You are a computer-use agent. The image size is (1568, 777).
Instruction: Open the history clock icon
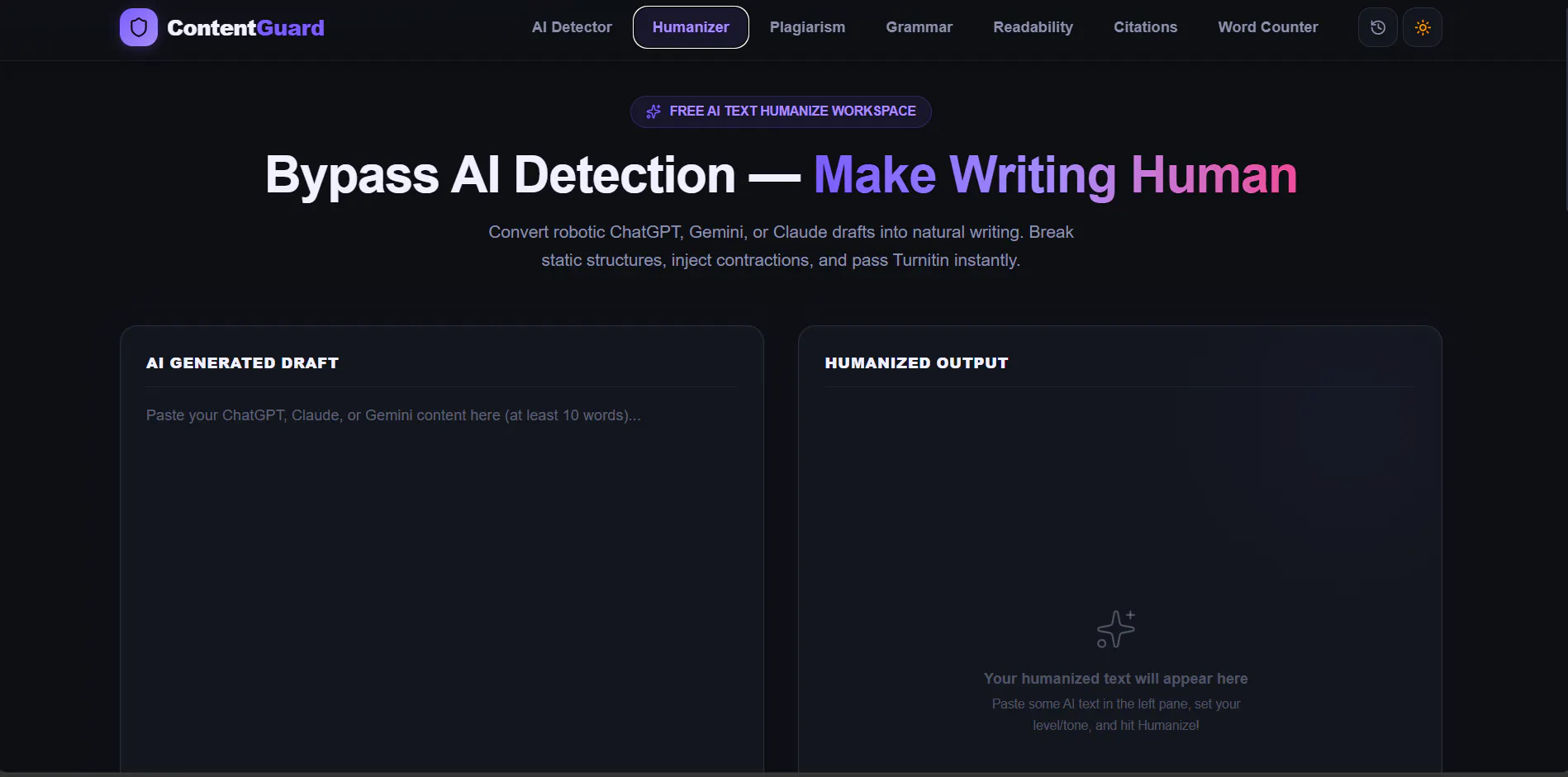(1378, 27)
